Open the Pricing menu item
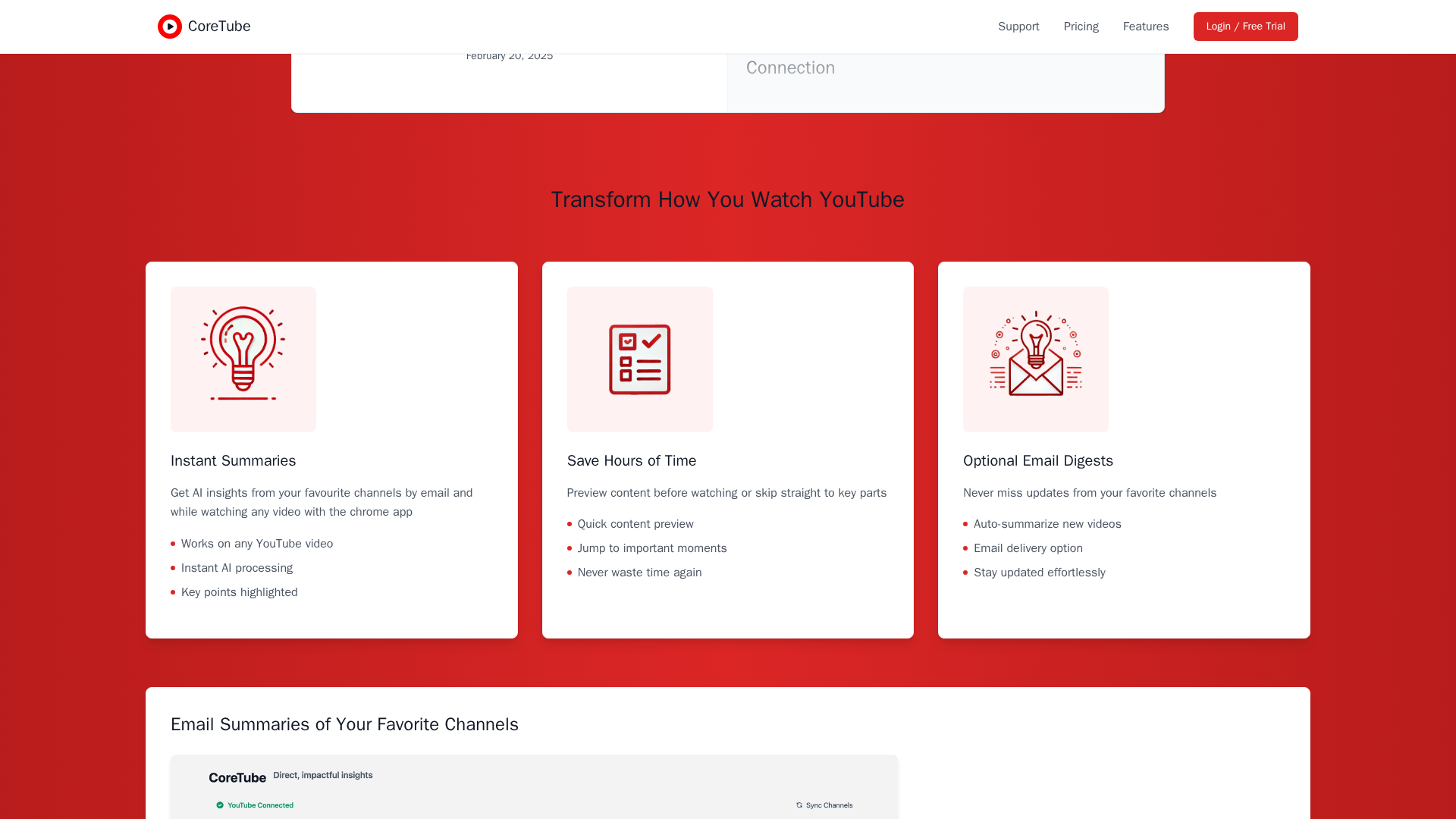This screenshot has width=1456, height=819. [x=1081, y=27]
